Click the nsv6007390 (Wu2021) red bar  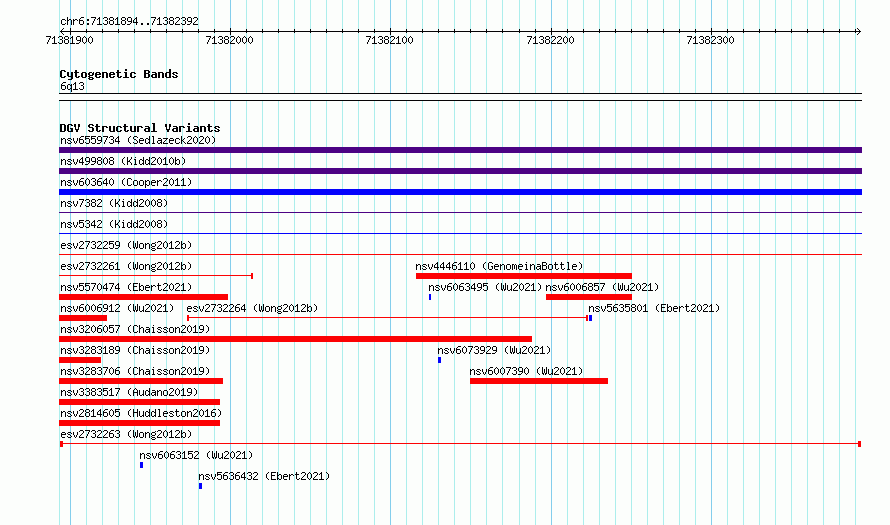pos(539,381)
